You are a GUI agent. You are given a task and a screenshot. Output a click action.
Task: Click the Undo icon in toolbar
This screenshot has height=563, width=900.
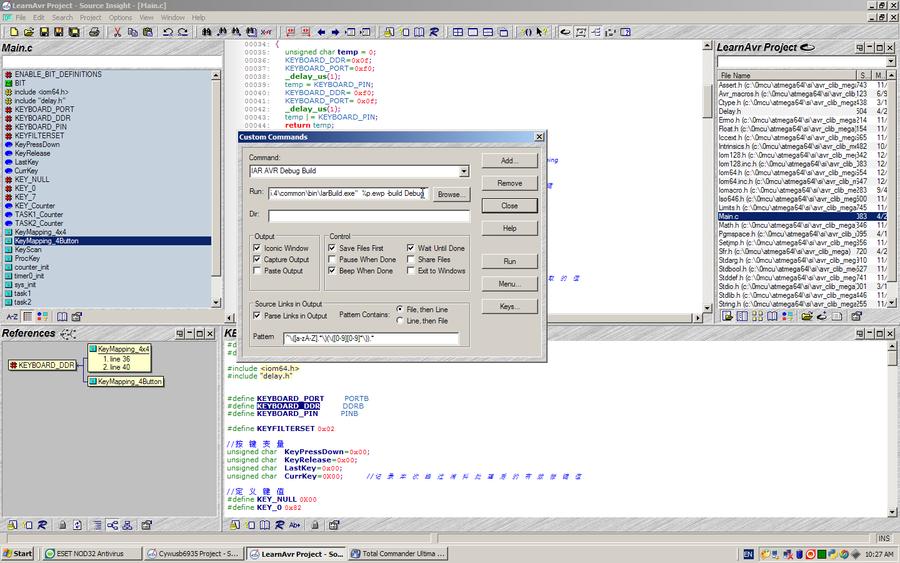167,32
